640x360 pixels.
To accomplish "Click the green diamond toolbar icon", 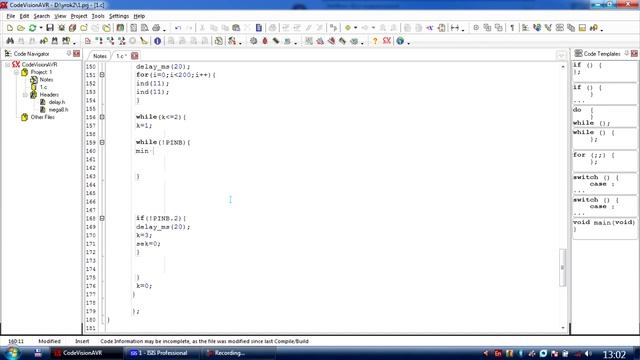I will click(x=348, y=28).
